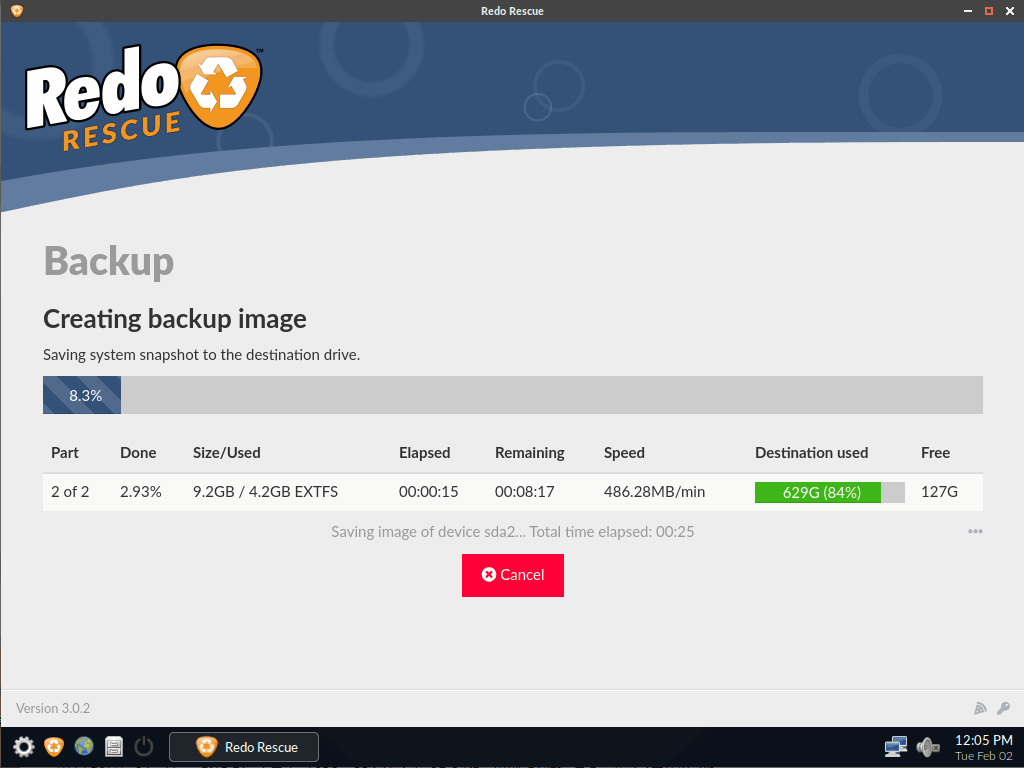This screenshot has width=1024, height=768.
Task: Select the '9.2GB / 4.2GB EXTFS' cell
Action: point(265,492)
